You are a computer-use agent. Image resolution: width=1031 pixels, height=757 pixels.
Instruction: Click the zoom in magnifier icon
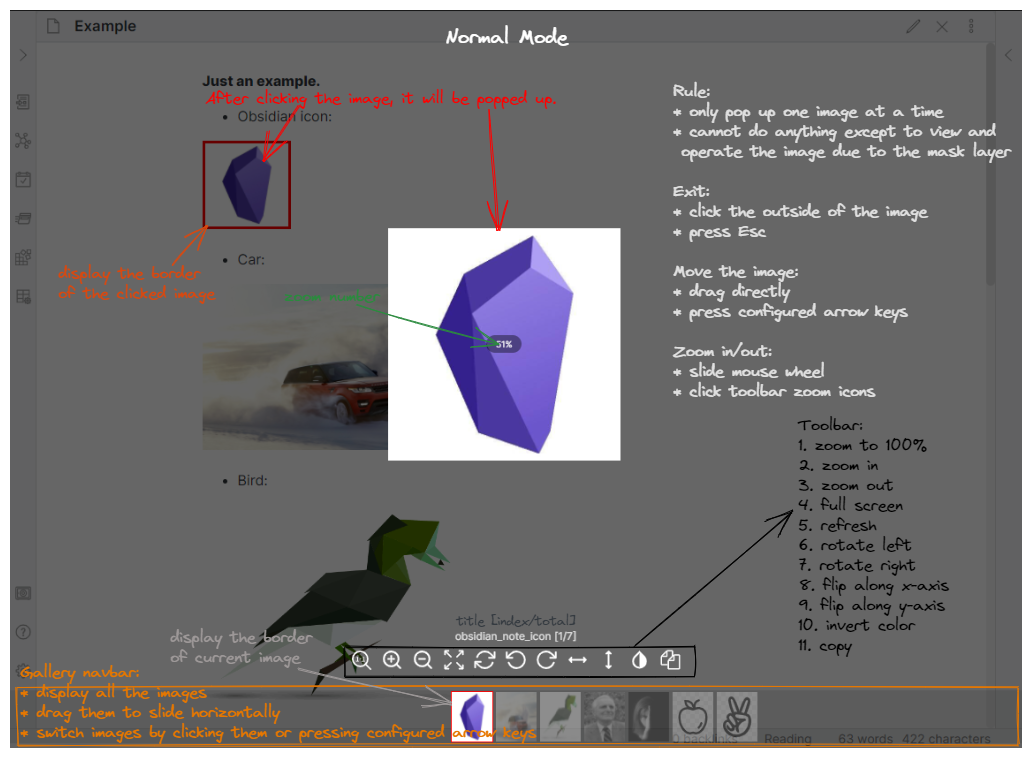(x=392, y=660)
